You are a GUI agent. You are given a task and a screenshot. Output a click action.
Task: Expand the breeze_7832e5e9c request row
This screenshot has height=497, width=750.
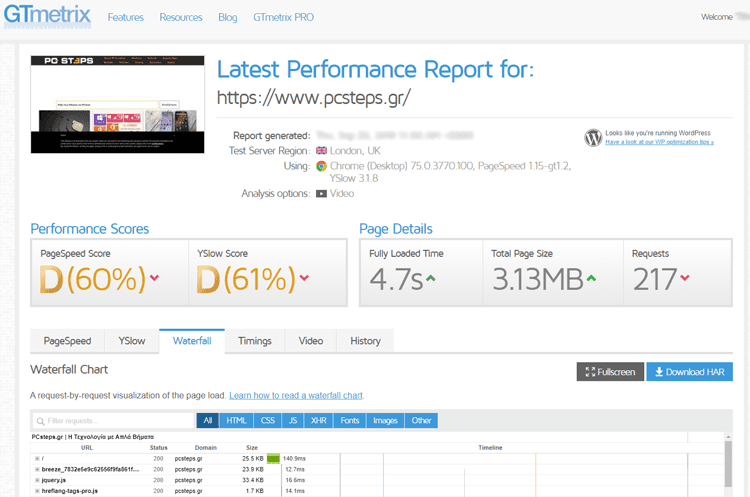[37, 470]
